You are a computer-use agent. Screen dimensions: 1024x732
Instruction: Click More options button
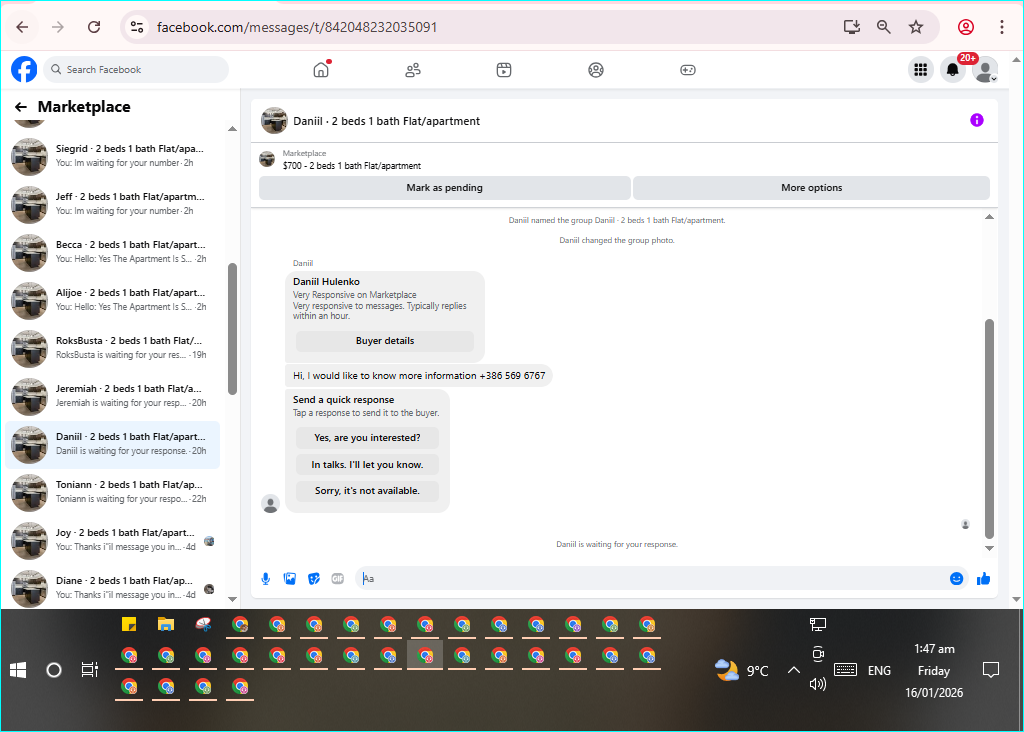pos(811,187)
